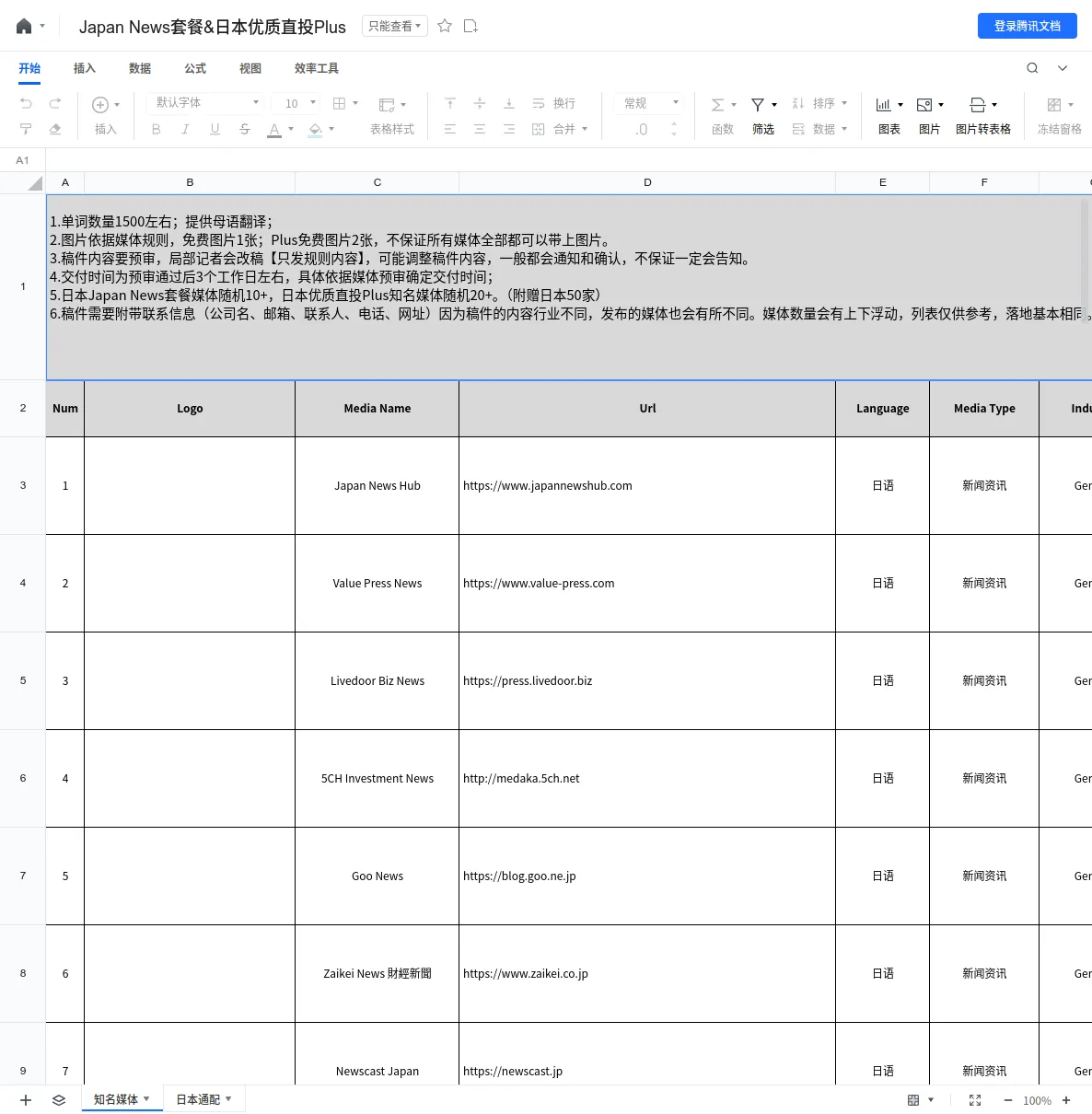This screenshot has height=1114, width=1092.
Task: Click image to table (图片转表格) icon
Action: click(978, 105)
